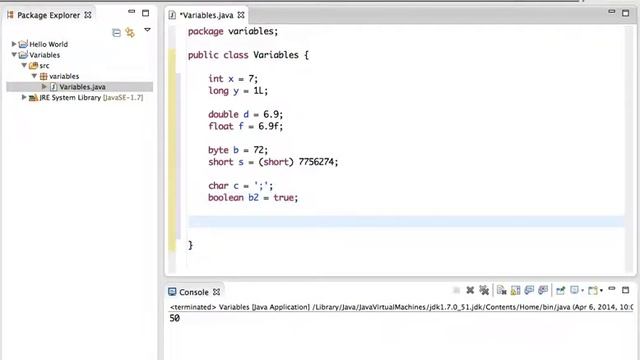Image resolution: width=640 pixels, height=360 pixels.
Task: Toggle Show Console When Standard Error Changes
Action: pyautogui.click(x=543, y=290)
